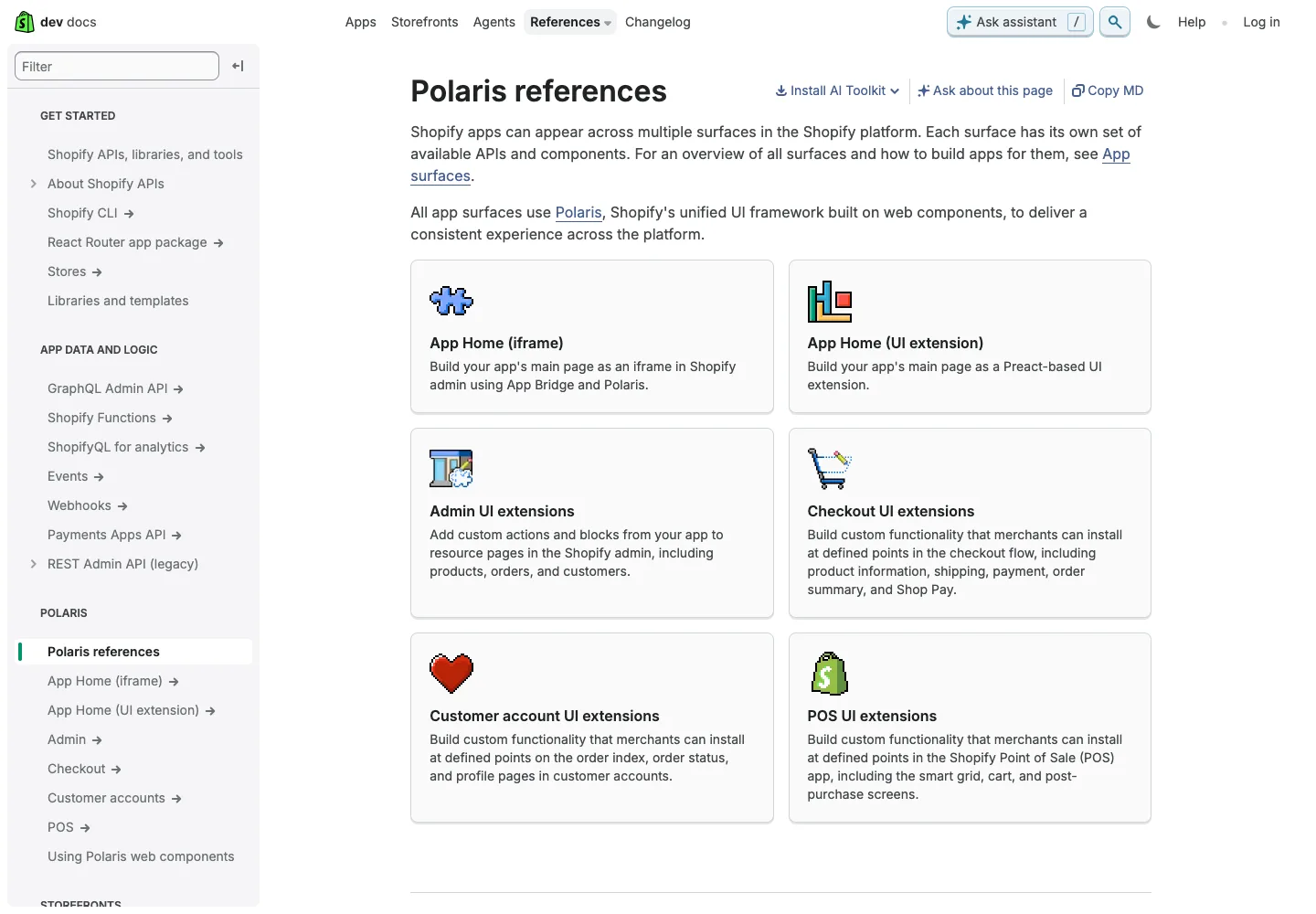Go to Storefronts in top navigation
Screen dimensions: 1316x914
[x=425, y=22]
